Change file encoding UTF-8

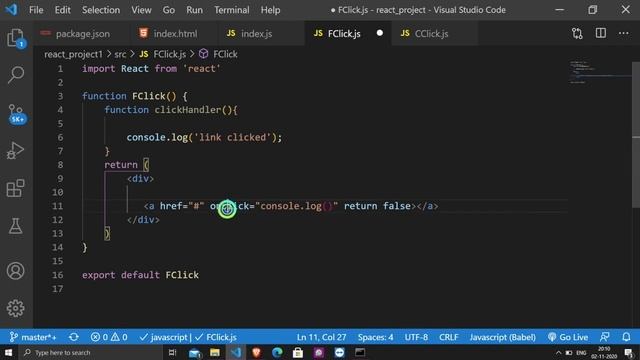pos(416,337)
